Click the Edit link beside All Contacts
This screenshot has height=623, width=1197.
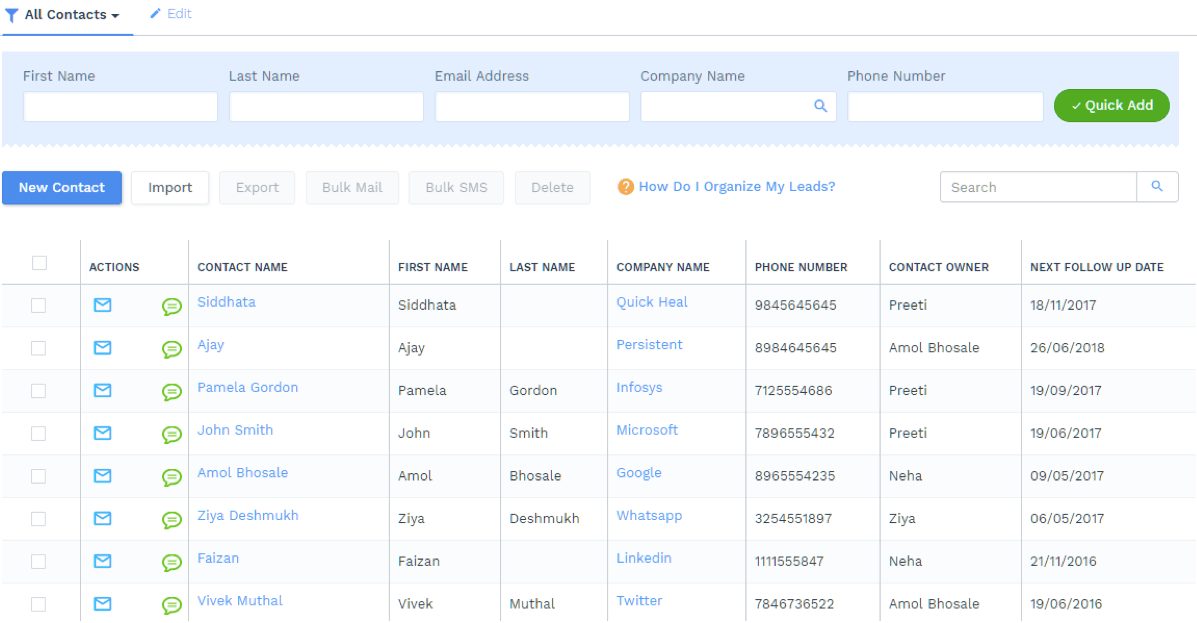coord(171,14)
